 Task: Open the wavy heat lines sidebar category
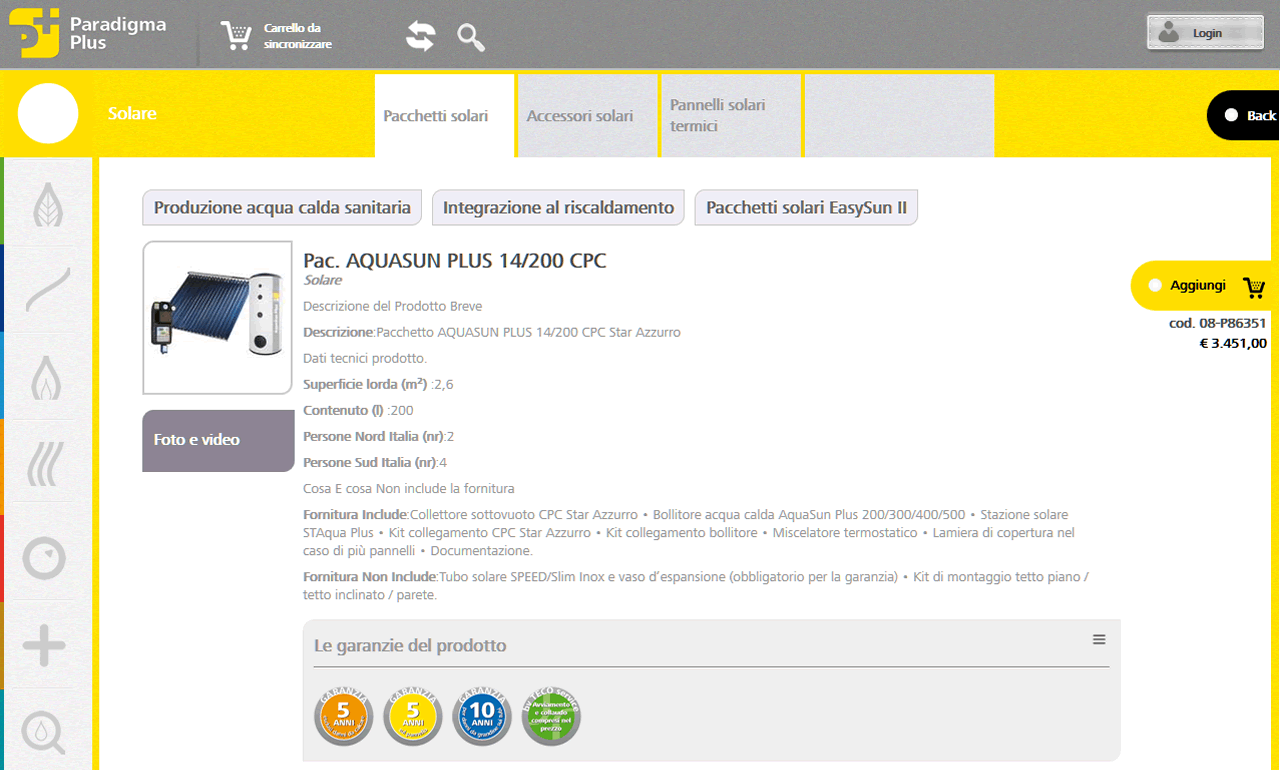(x=46, y=462)
